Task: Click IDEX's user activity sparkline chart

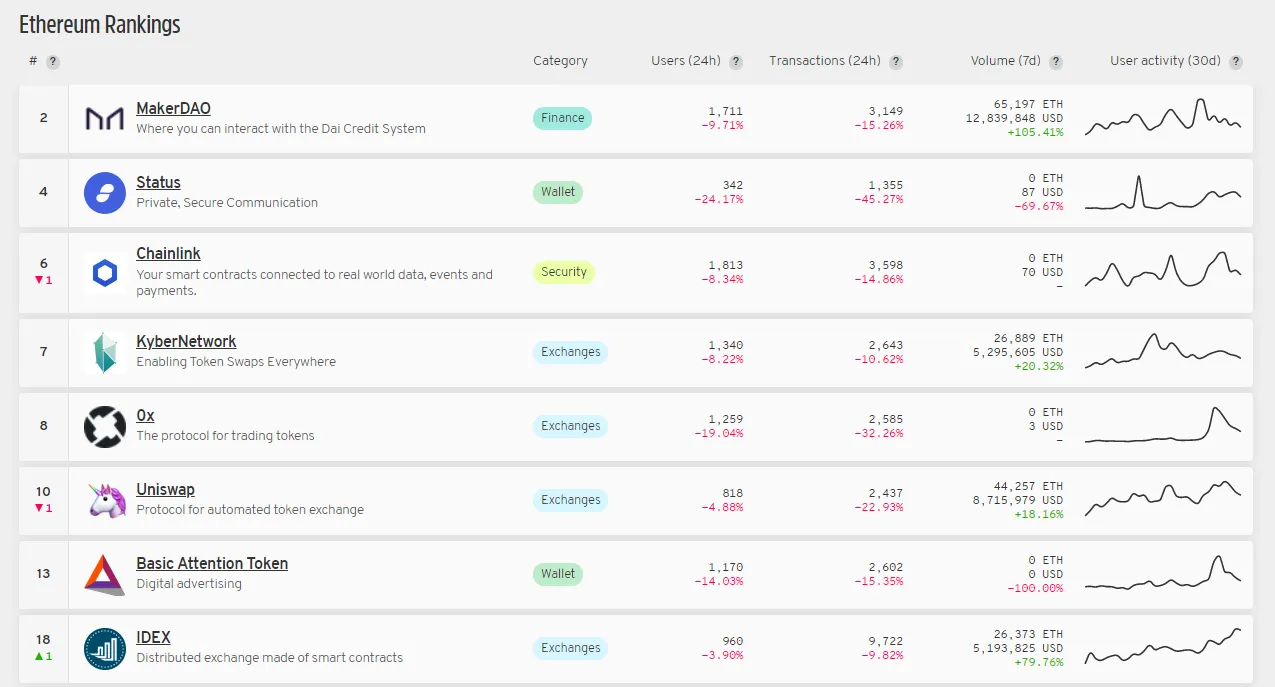Action: (x=1163, y=646)
